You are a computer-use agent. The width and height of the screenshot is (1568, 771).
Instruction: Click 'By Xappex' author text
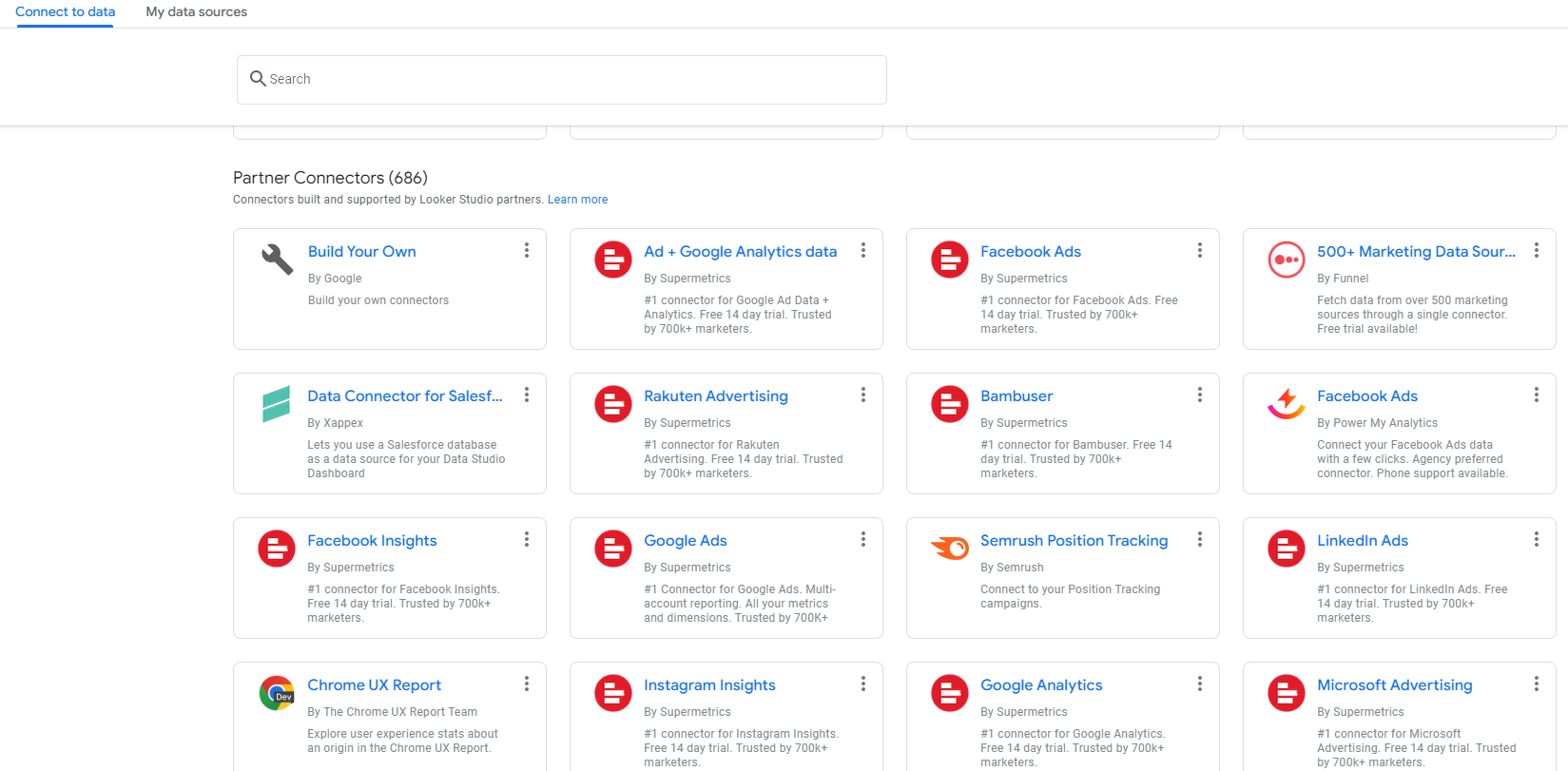[x=335, y=423]
